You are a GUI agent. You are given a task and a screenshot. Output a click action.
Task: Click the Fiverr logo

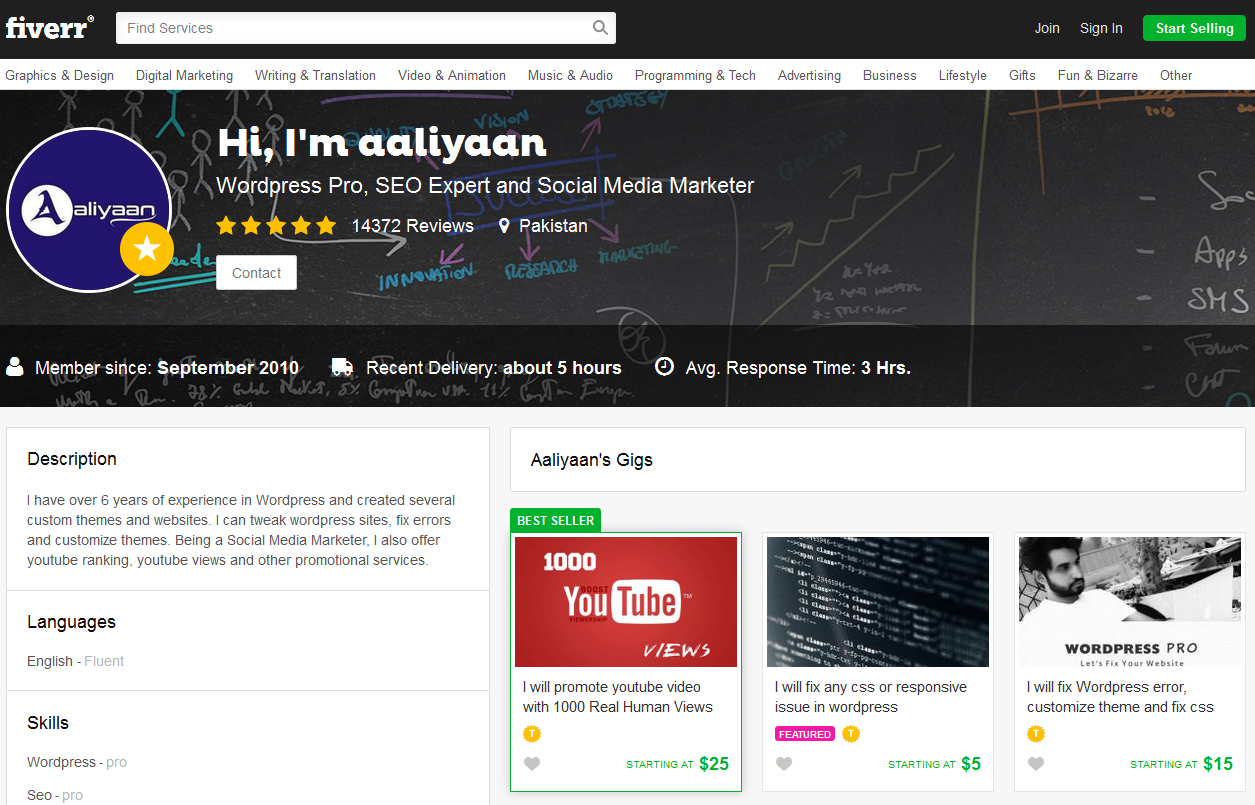(x=50, y=27)
